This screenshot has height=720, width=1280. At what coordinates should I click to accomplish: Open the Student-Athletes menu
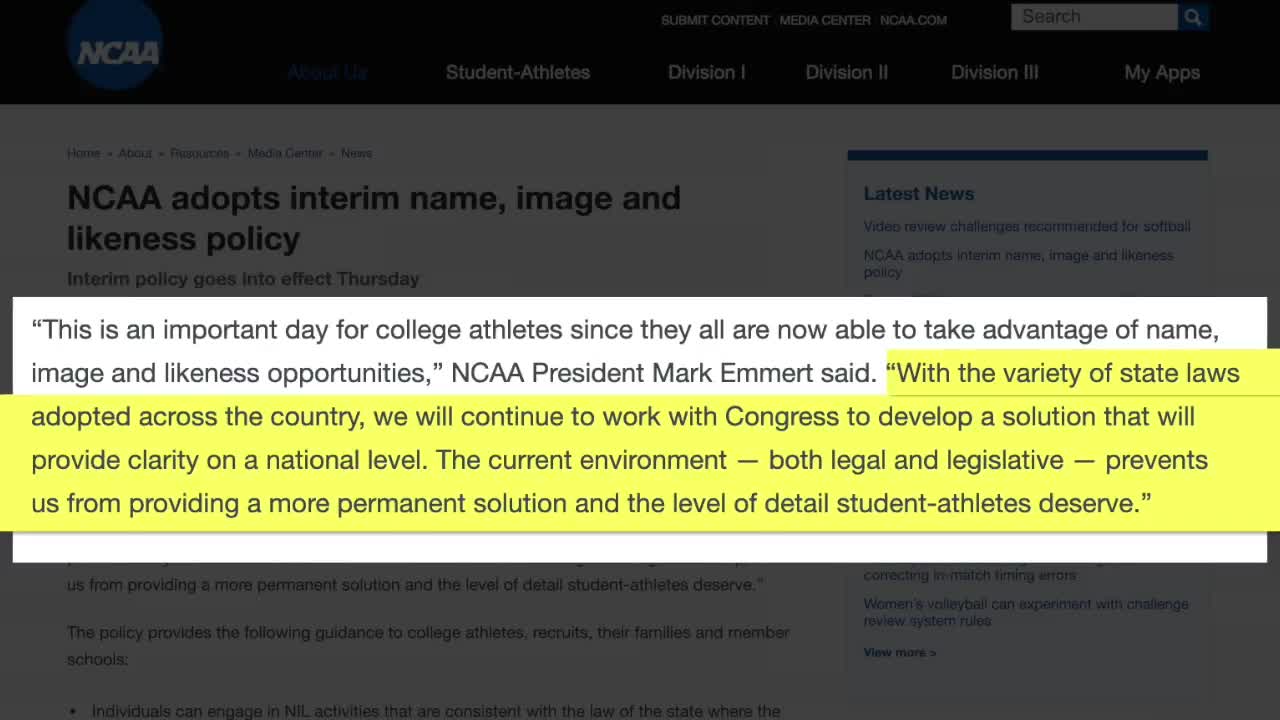[517, 72]
